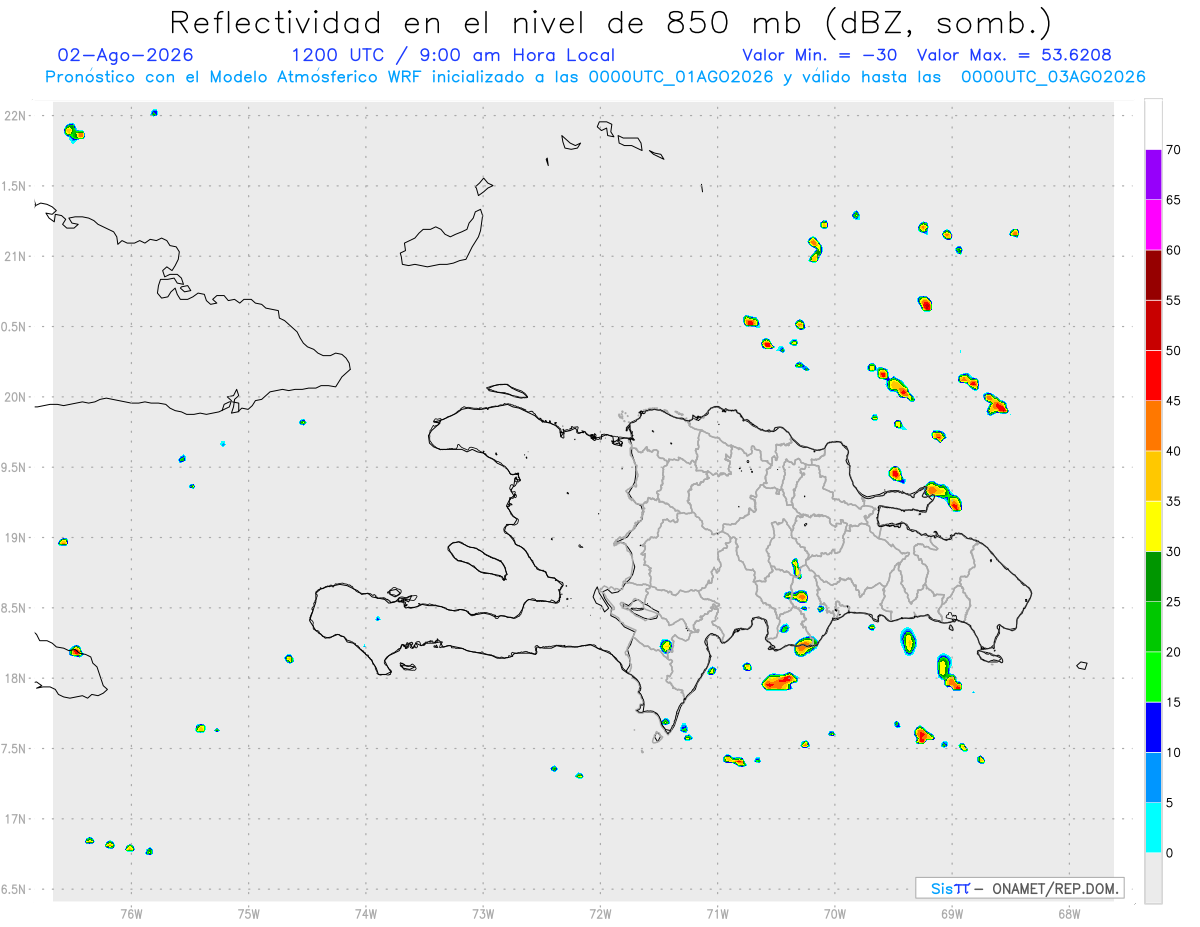1200x927 pixels.
Task: Click the '10' colorbar scale label
Action: point(1174,753)
